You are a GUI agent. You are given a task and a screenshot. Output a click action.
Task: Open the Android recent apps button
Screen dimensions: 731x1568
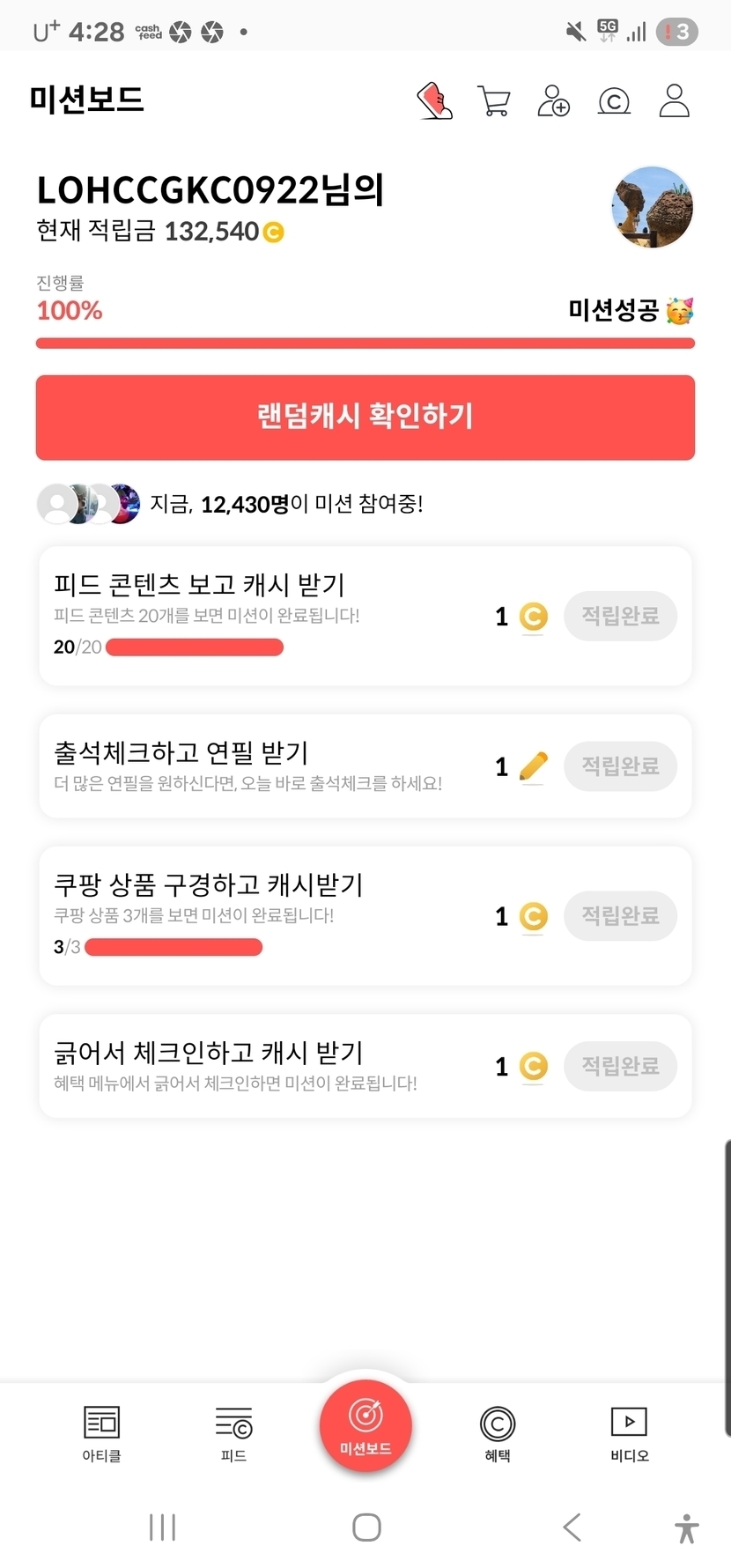[163, 1527]
